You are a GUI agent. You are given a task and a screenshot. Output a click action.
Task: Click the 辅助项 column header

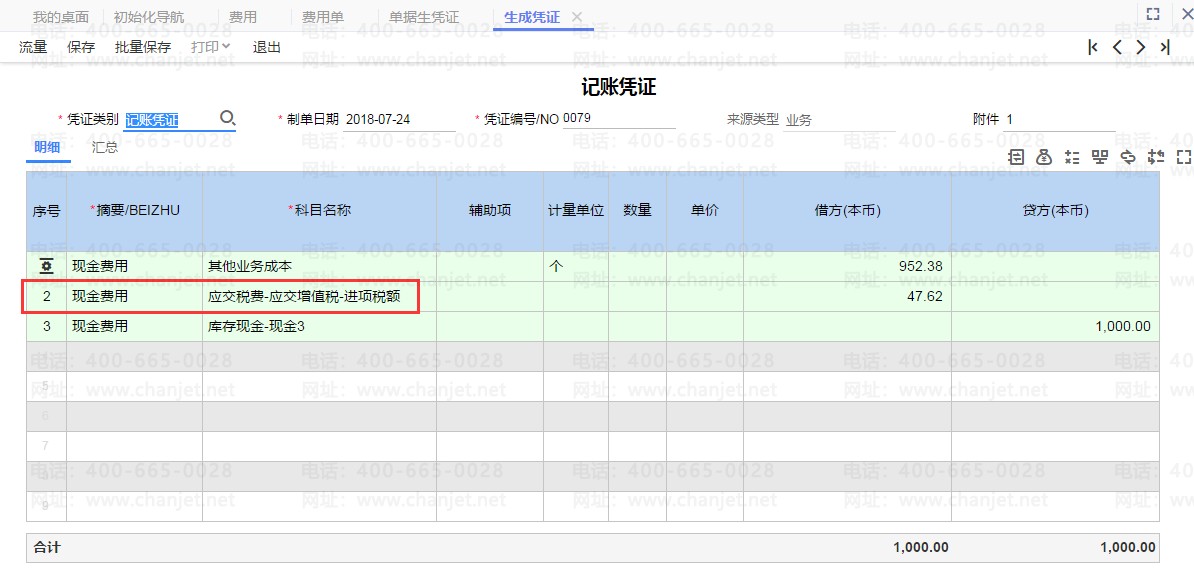490,211
